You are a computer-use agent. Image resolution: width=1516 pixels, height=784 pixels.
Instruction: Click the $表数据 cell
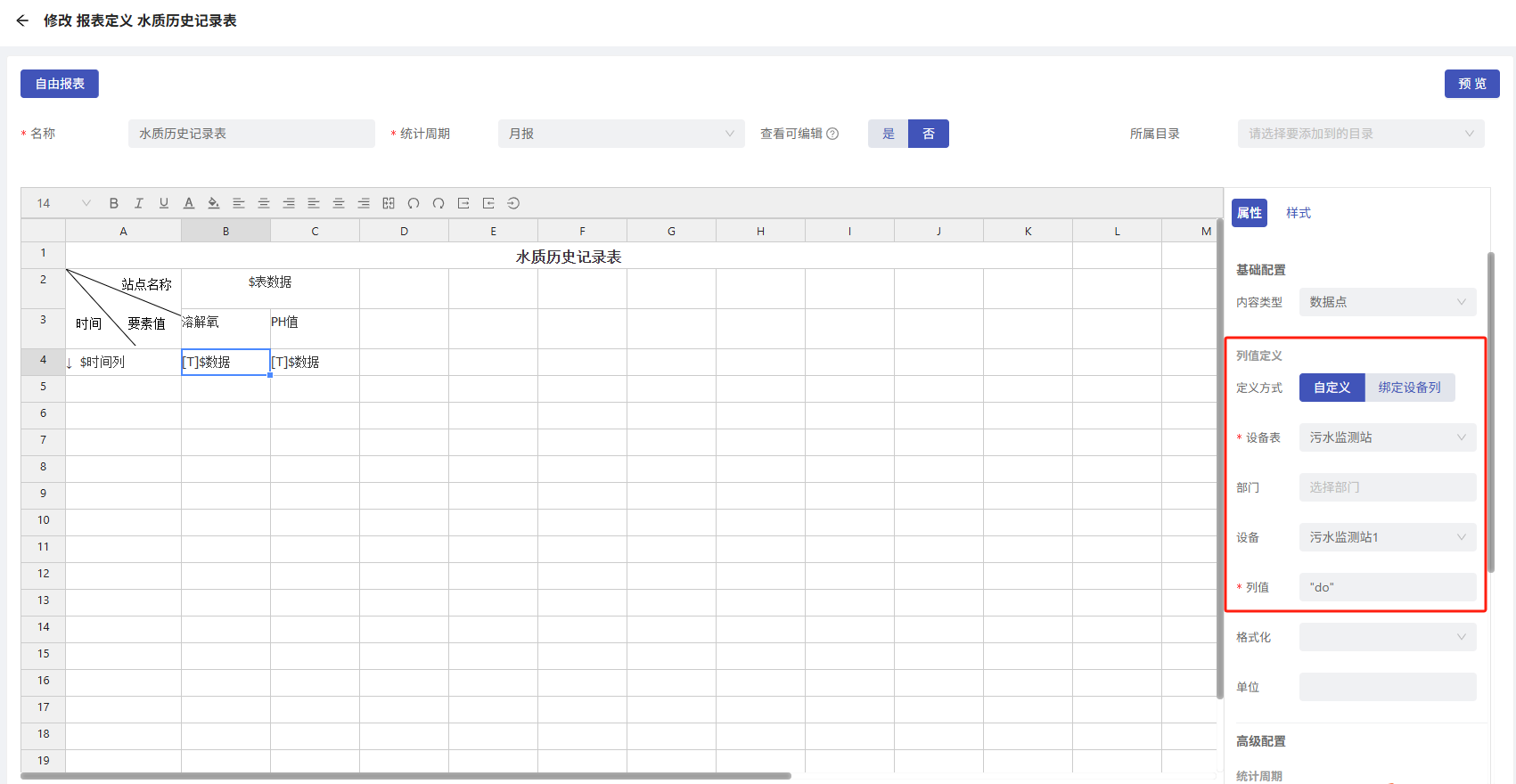pyautogui.click(x=270, y=289)
